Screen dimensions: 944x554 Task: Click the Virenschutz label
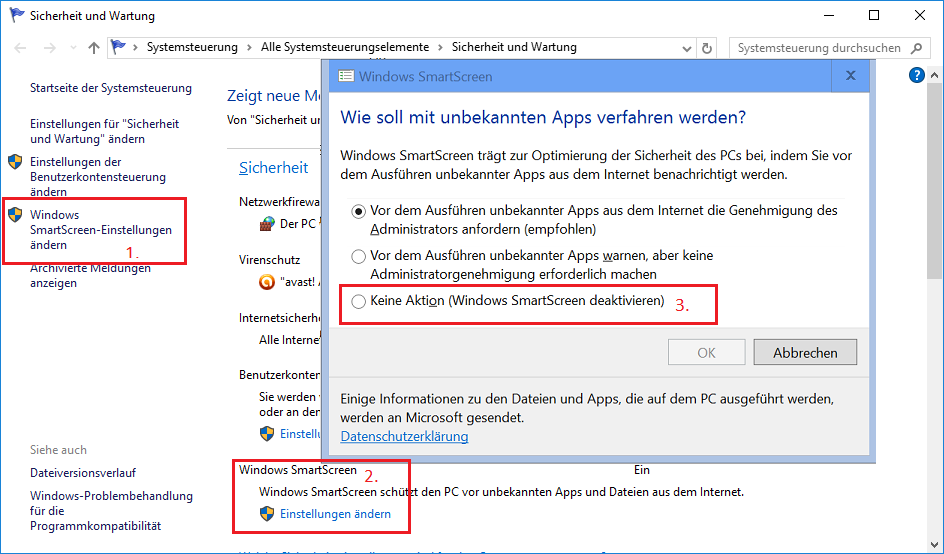coord(269,260)
